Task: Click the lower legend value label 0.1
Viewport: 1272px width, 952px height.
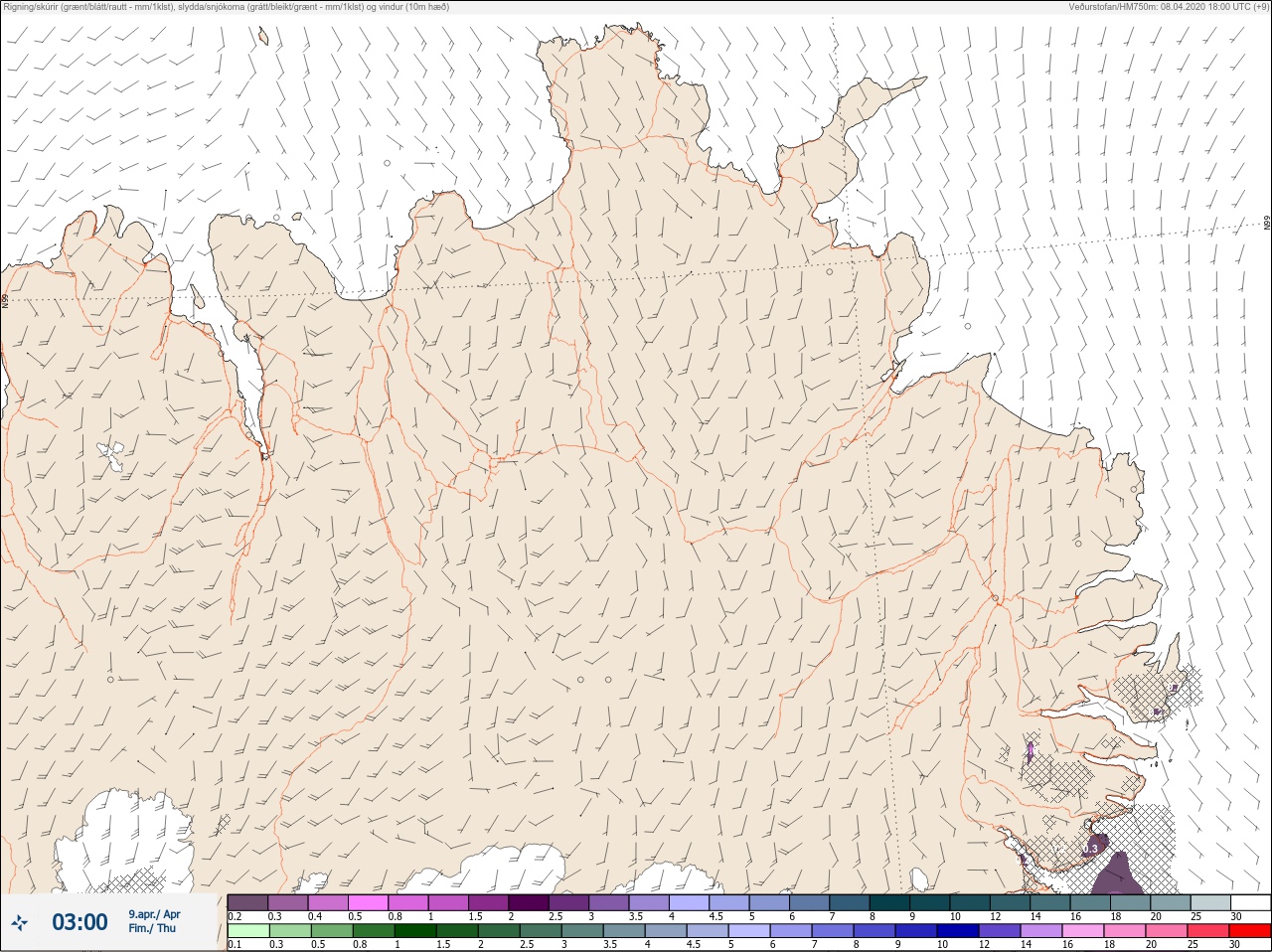Action: point(235,944)
